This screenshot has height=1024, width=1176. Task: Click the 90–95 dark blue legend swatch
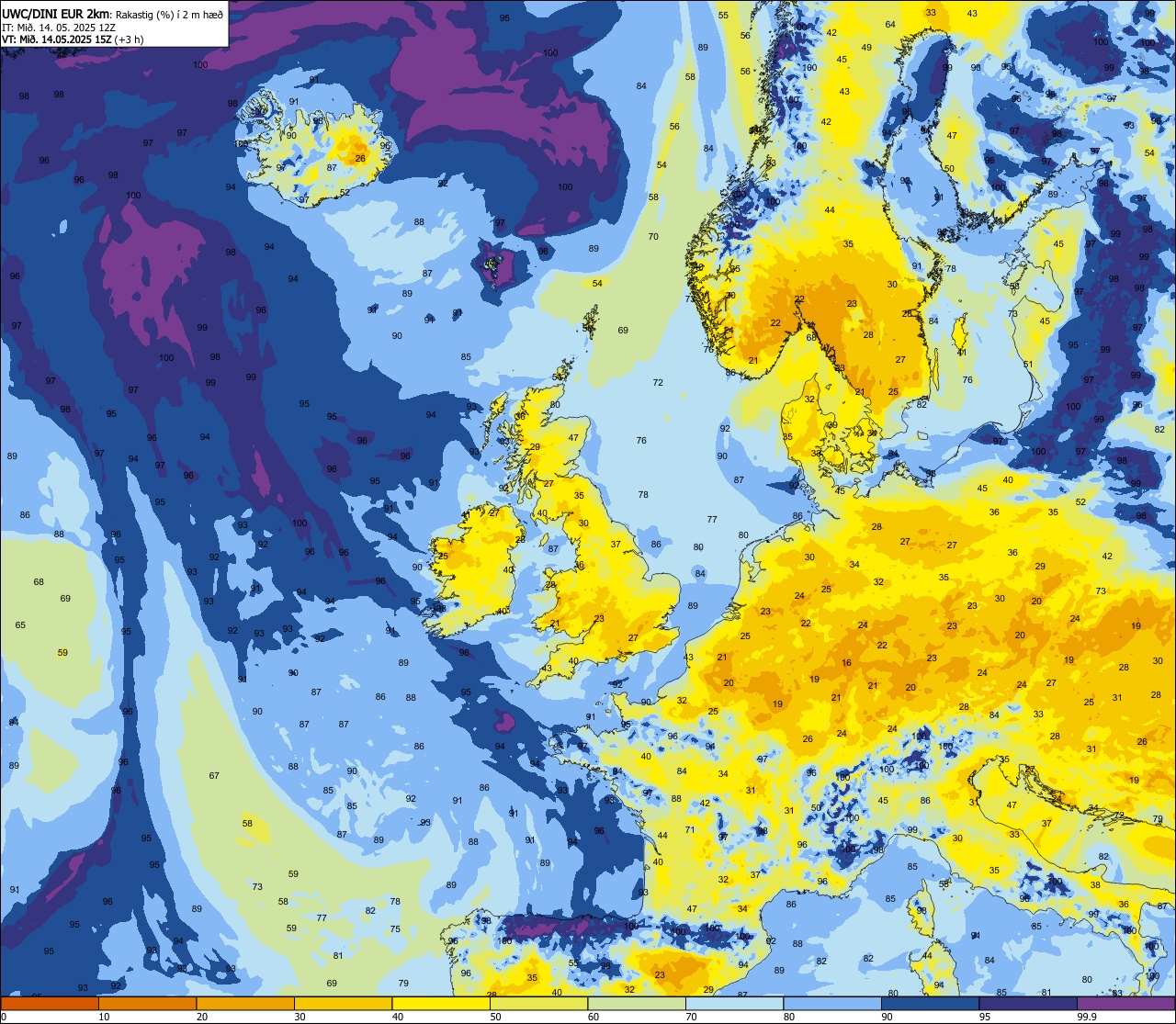[930, 1003]
